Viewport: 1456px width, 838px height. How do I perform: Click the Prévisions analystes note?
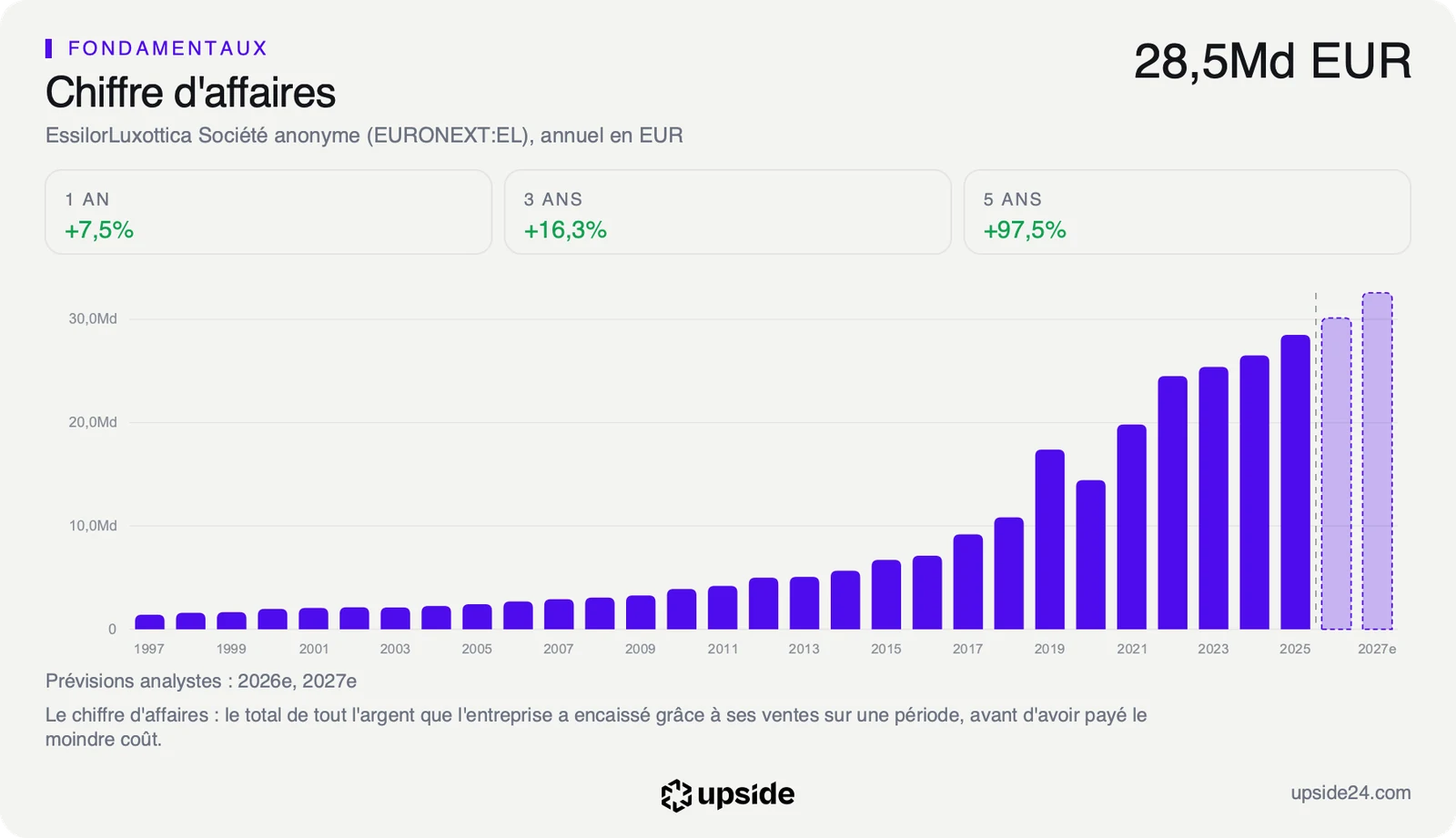click(x=201, y=682)
